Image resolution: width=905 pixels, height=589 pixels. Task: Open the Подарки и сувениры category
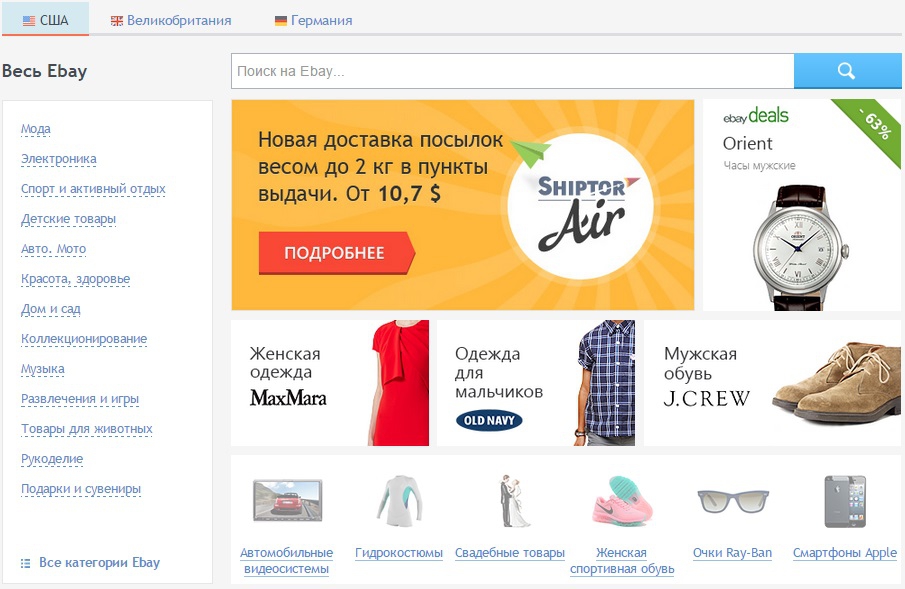point(81,489)
